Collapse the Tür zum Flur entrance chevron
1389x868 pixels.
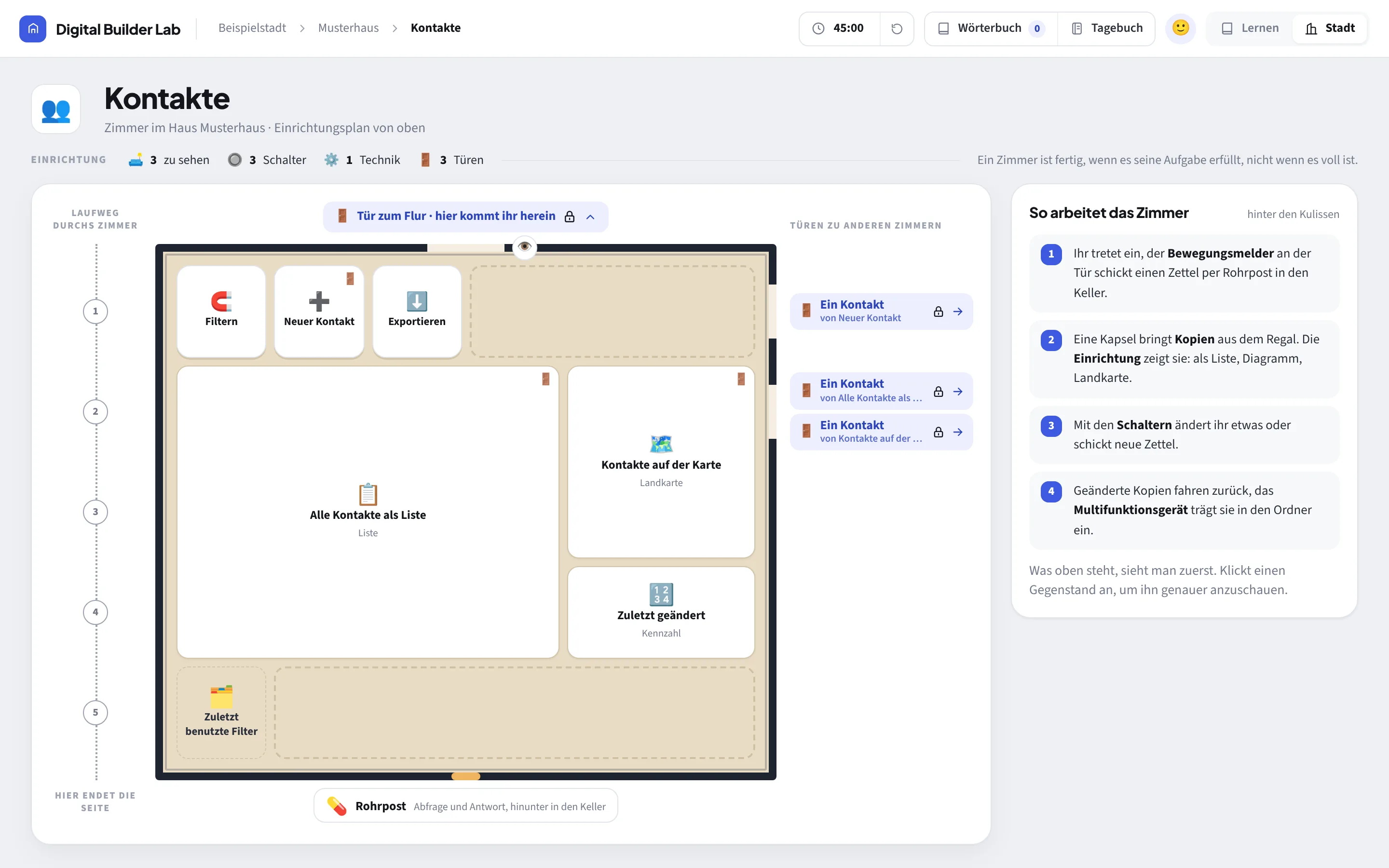(590, 217)
